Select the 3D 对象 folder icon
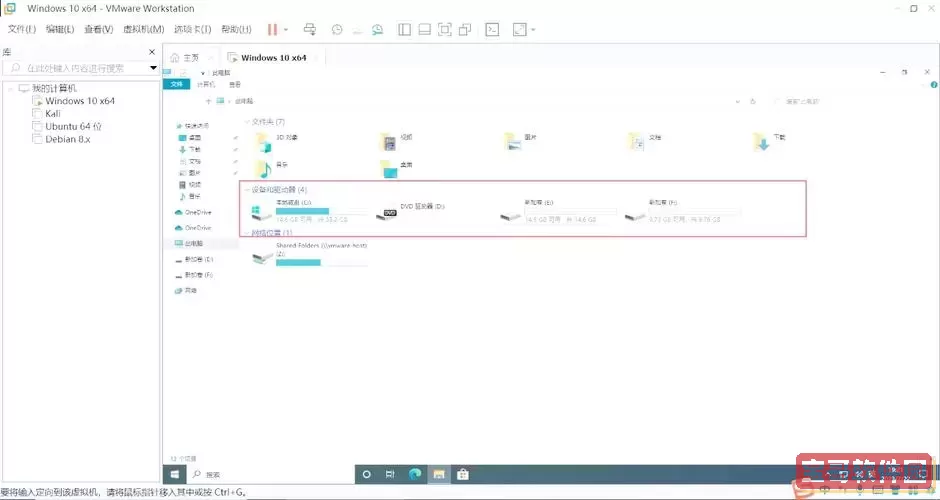This screenshot has width=940, height=500. [263, 143]
